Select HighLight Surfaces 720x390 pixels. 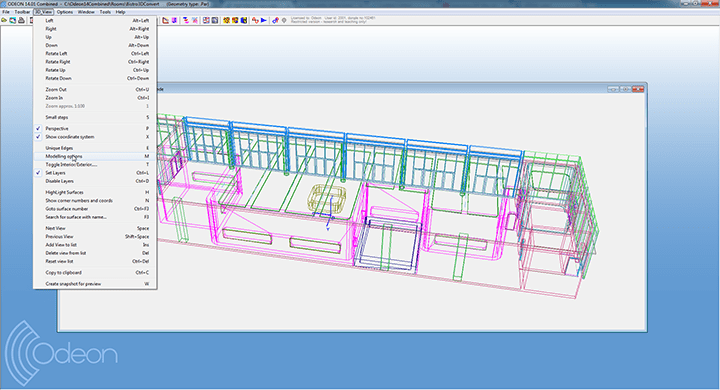(95, 192)
